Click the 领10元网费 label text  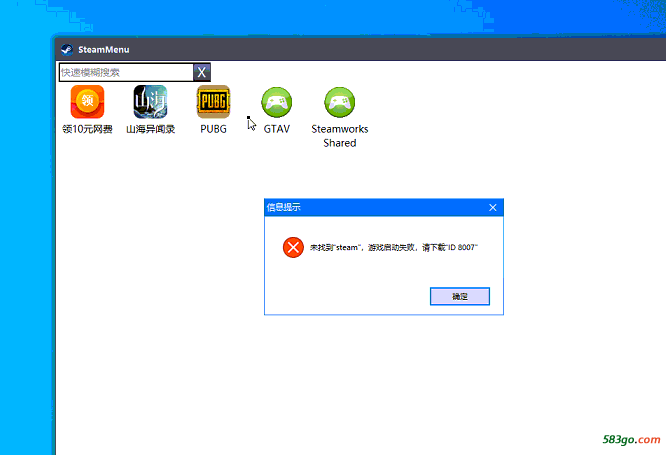pos(87,129)
